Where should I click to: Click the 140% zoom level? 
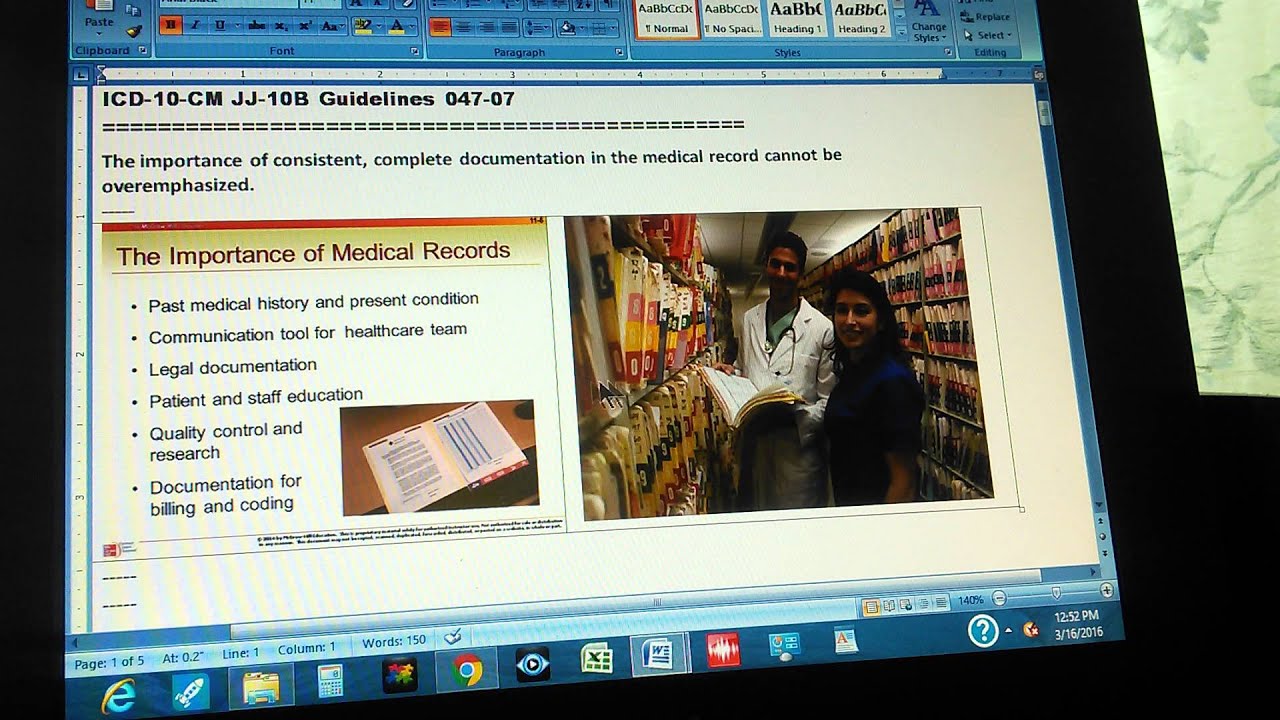(x=971, y=600)
